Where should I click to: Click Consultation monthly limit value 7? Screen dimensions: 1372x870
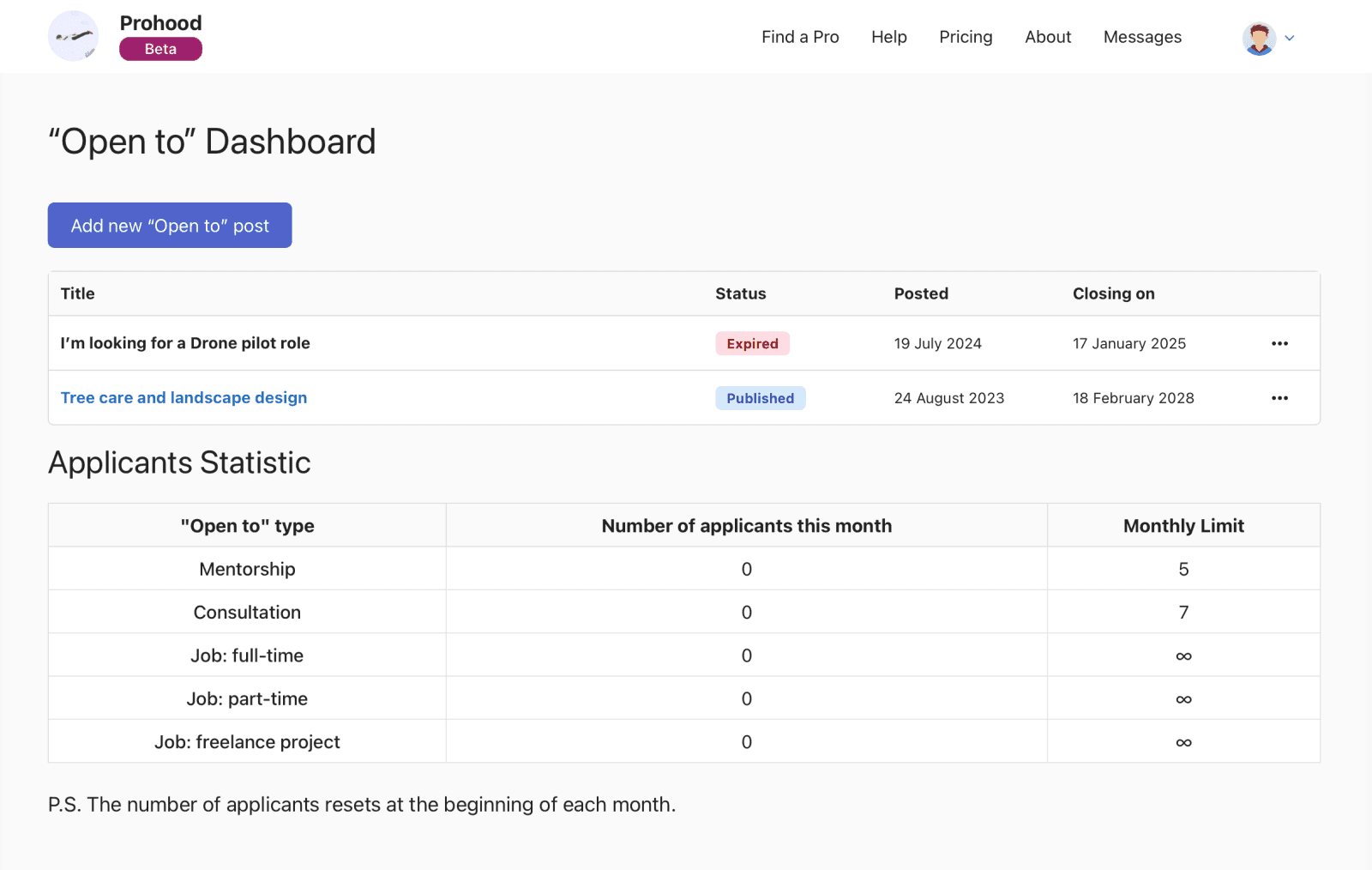point(1183,612)
